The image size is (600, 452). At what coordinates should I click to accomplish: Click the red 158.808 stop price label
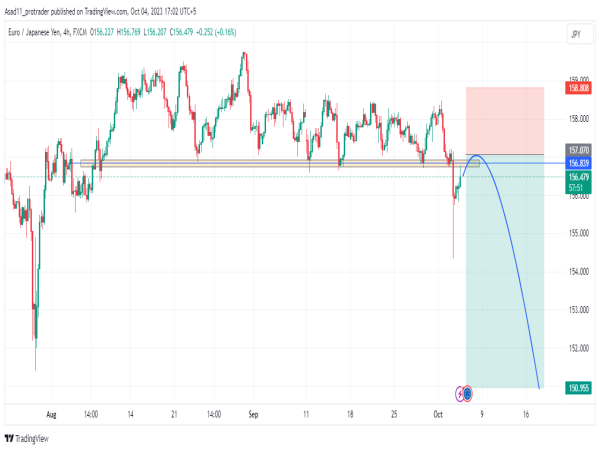(x=578, y=88)
